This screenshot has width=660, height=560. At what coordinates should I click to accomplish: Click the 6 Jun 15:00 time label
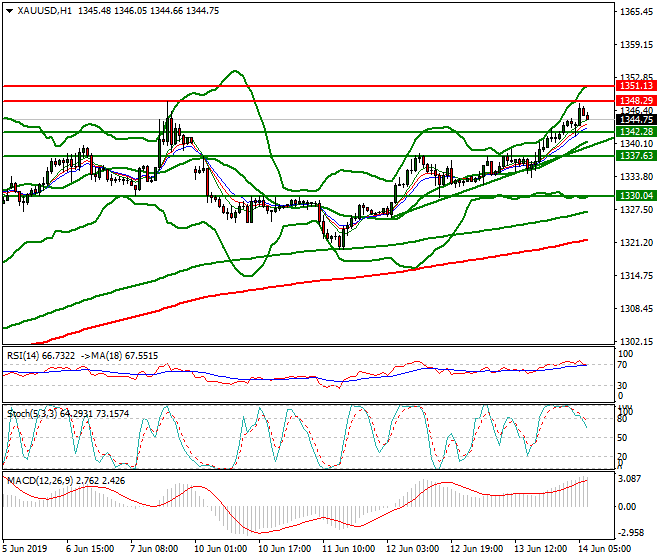pos(90,549)
